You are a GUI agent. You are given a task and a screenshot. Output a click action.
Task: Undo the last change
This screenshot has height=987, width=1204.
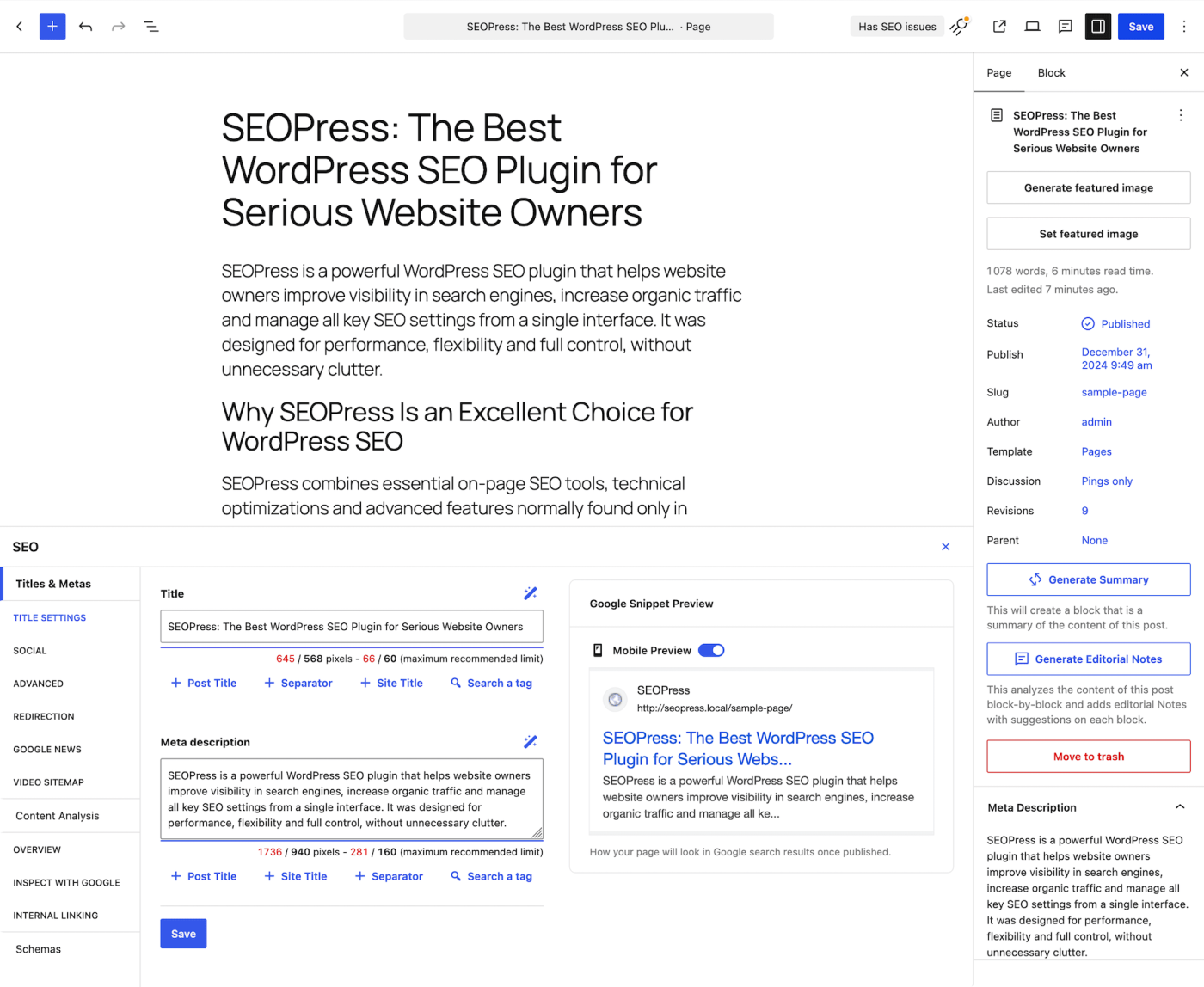(x=85, y=27)
